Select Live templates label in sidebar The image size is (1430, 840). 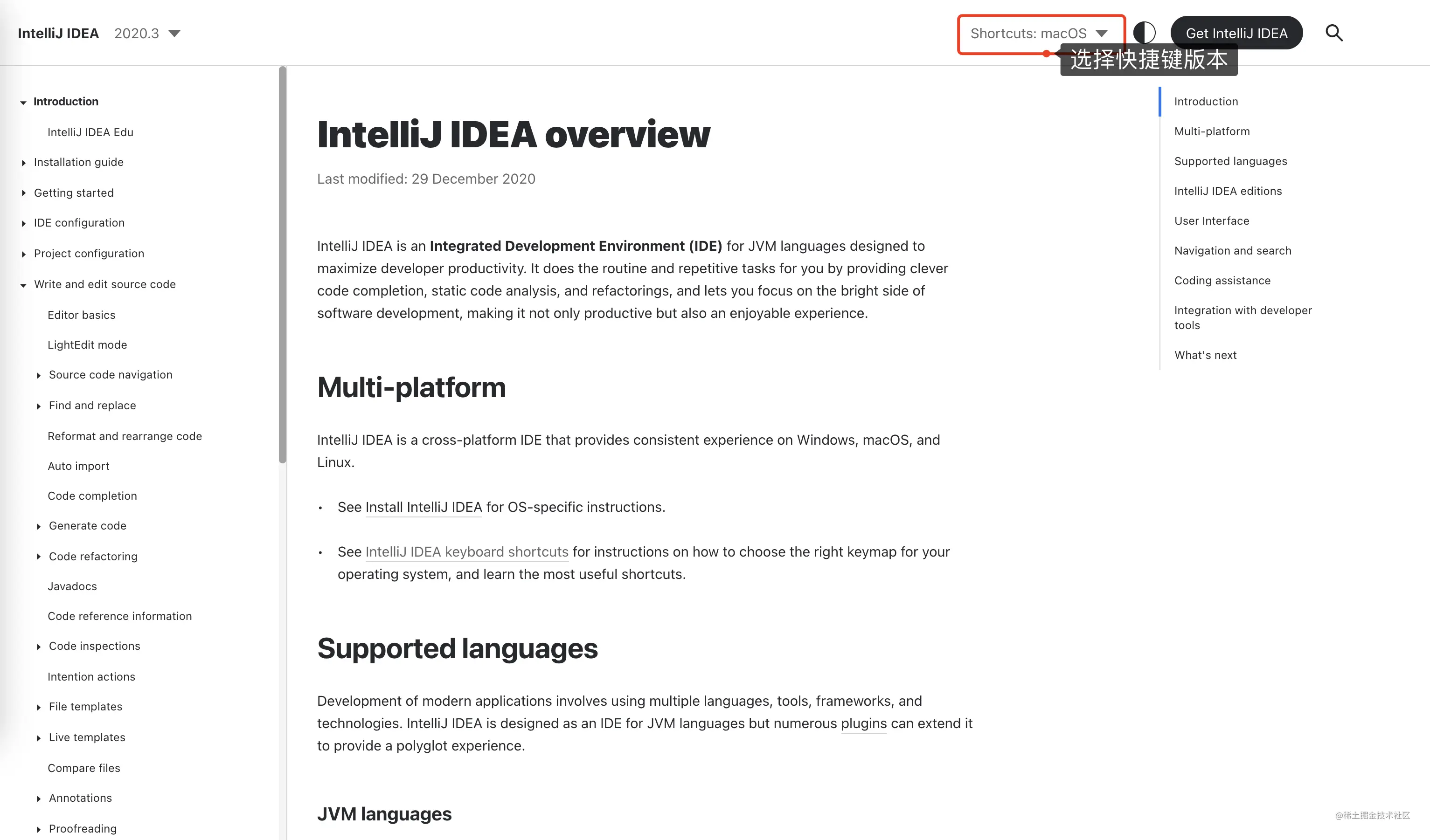click(87, 737)
